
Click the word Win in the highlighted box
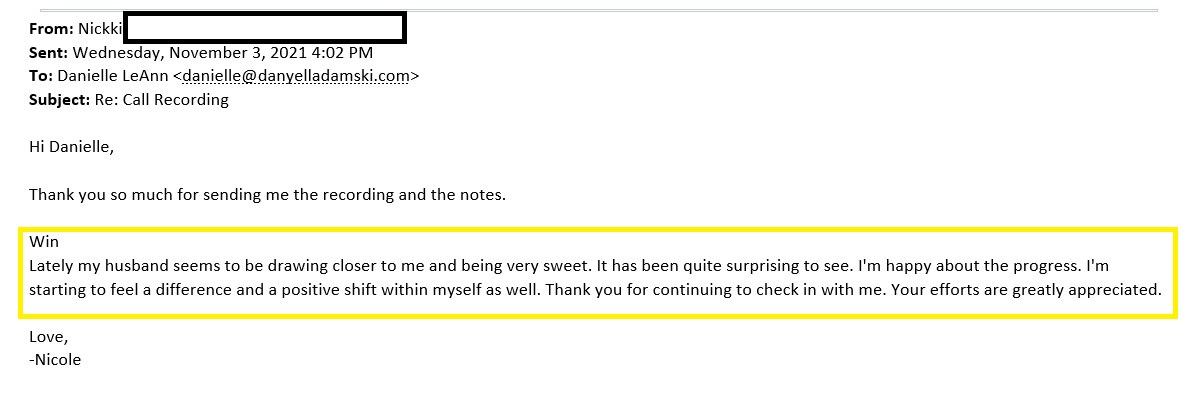point(44,242)
